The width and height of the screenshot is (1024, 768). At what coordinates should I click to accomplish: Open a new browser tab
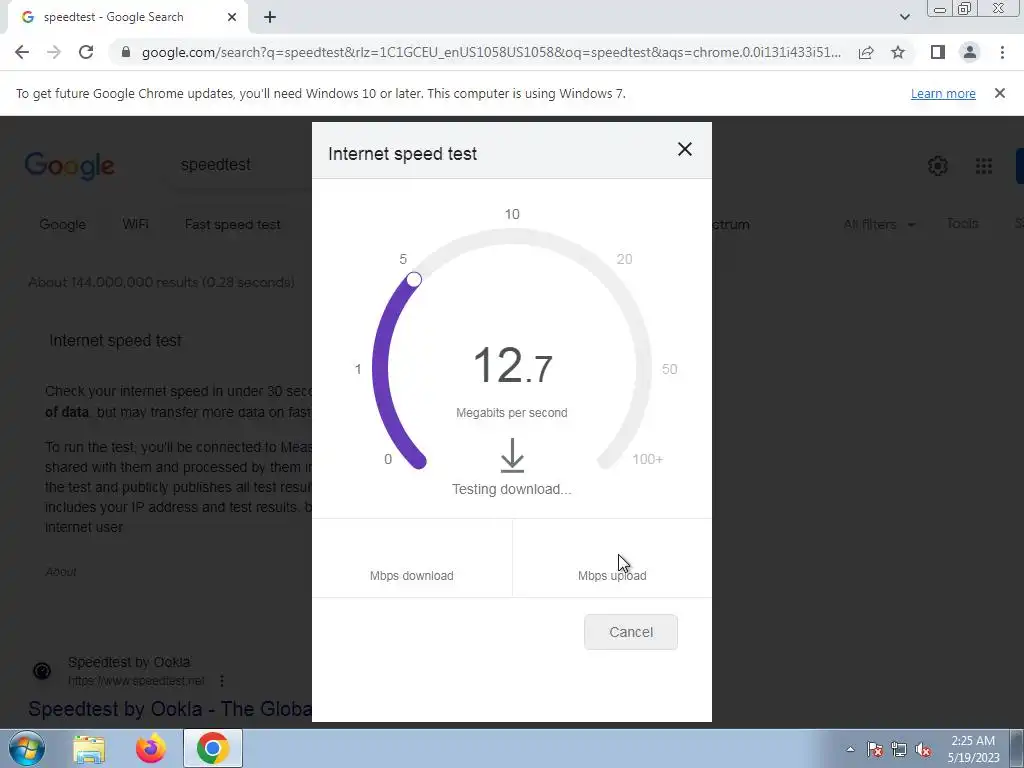click(270, 18)
